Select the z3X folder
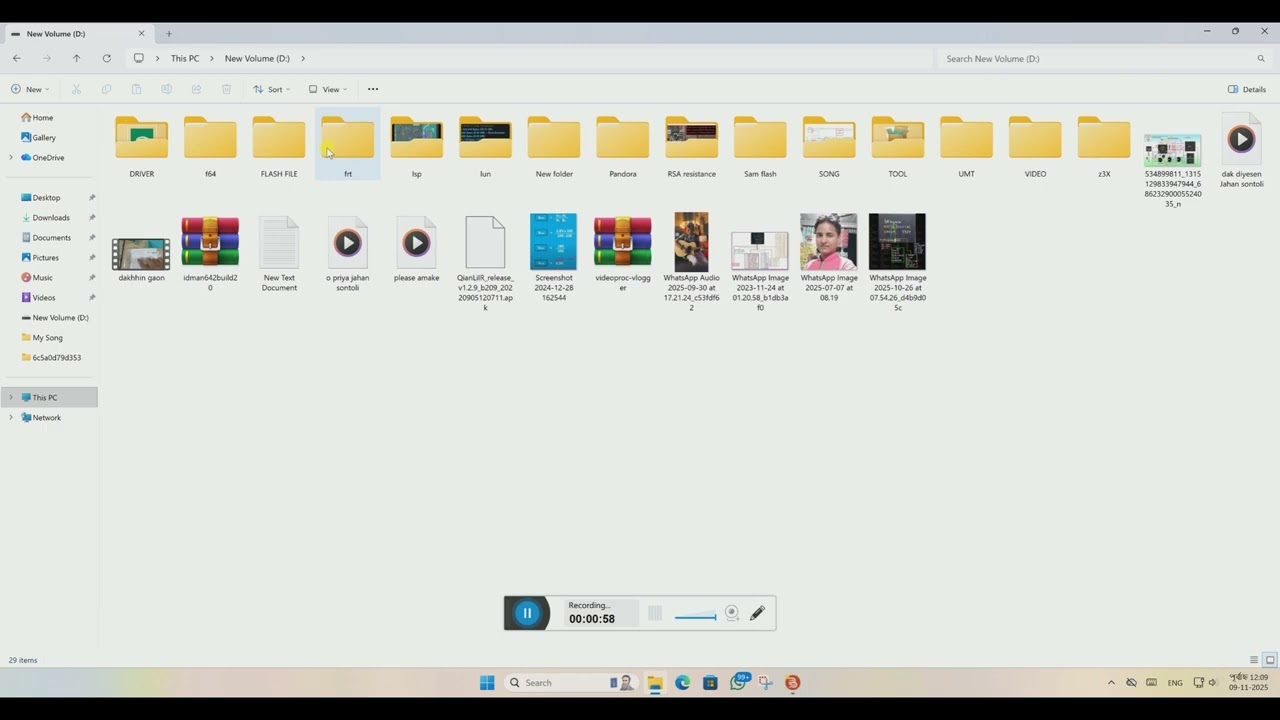 pos(1104,146)
